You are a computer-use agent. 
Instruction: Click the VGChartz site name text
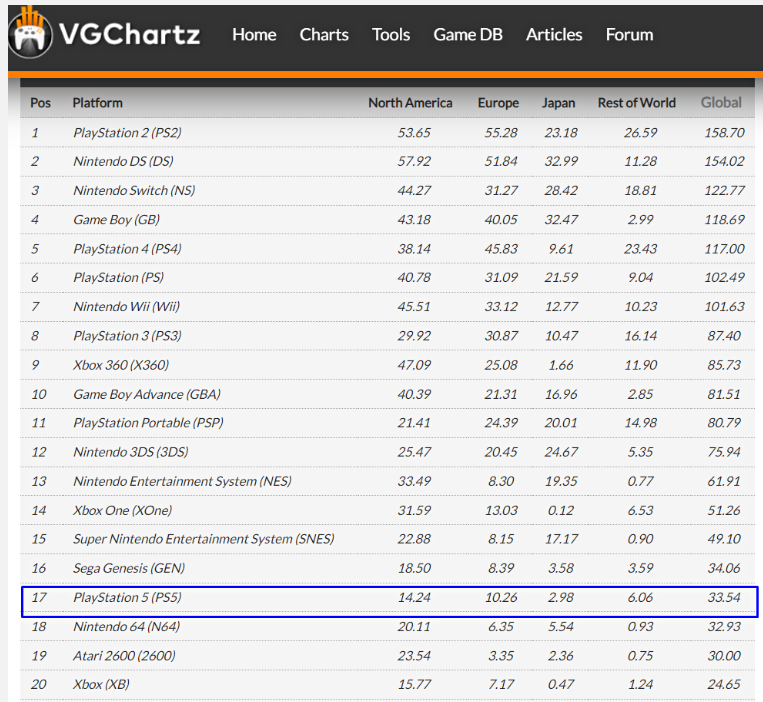point(129,34)
